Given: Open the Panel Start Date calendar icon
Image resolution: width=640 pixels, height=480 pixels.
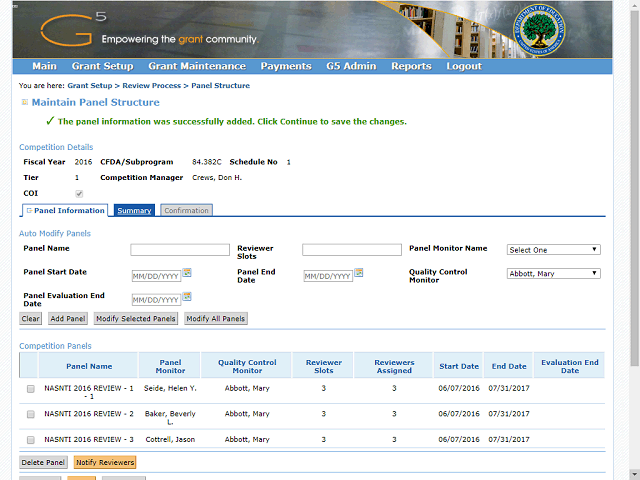Looking at the screenshot, I should coord(187,273).
